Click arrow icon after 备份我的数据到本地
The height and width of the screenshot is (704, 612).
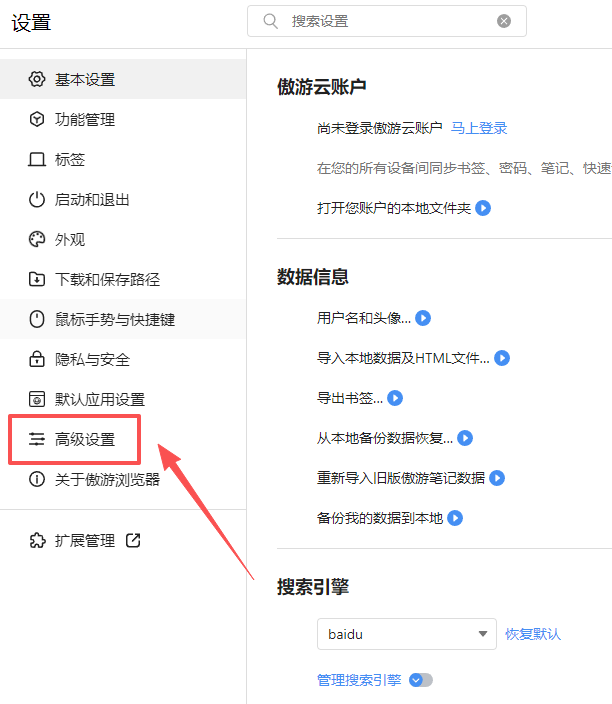455,518
